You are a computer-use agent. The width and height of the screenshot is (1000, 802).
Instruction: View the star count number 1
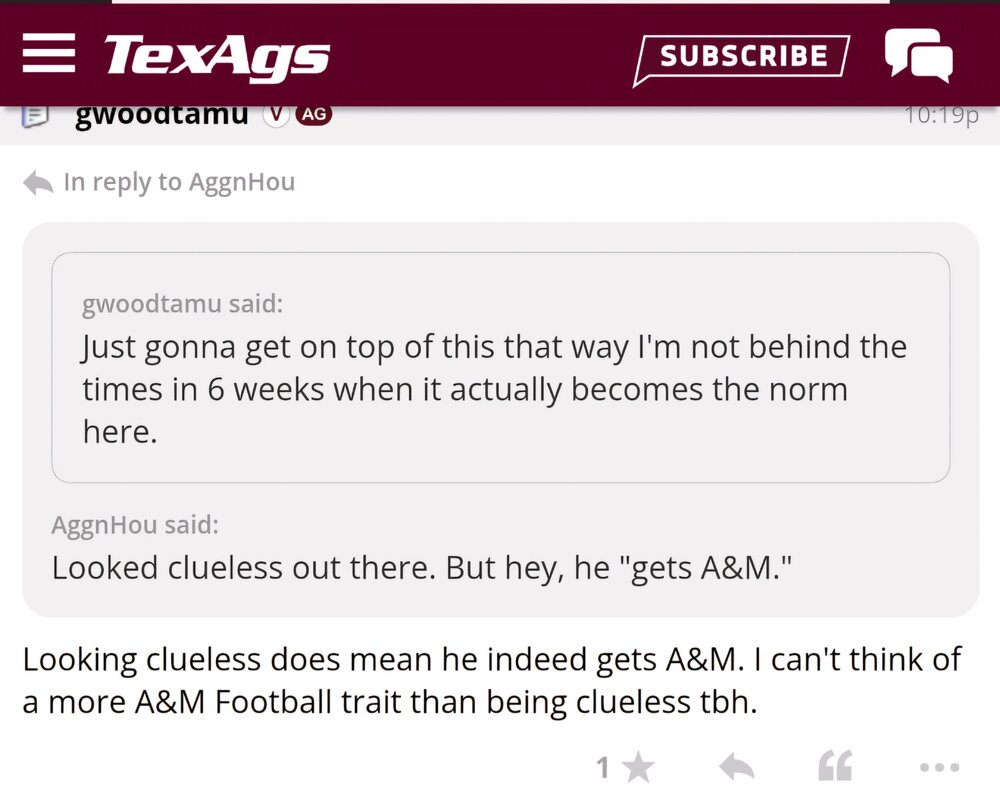(x=603, y=768)
